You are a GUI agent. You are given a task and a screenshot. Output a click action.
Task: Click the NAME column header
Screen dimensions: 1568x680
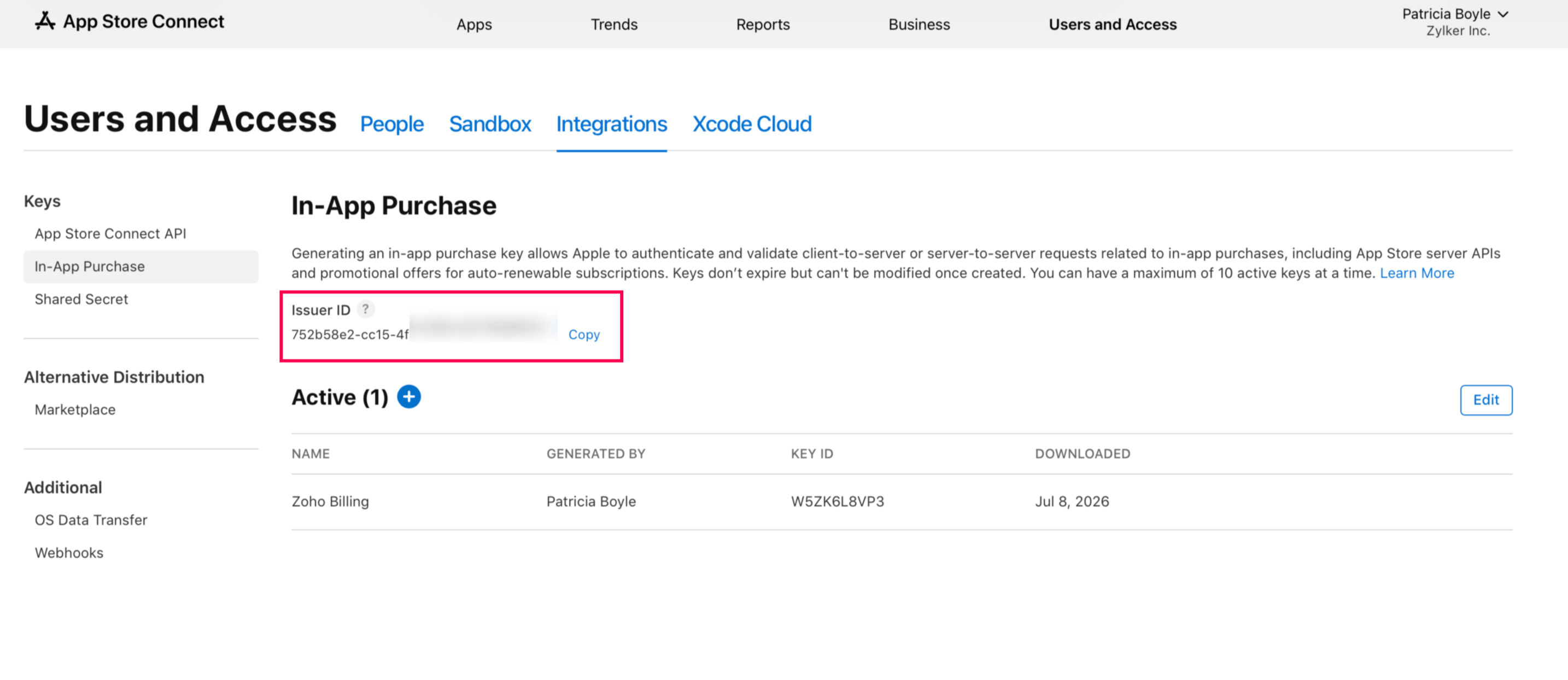(311, 454)
